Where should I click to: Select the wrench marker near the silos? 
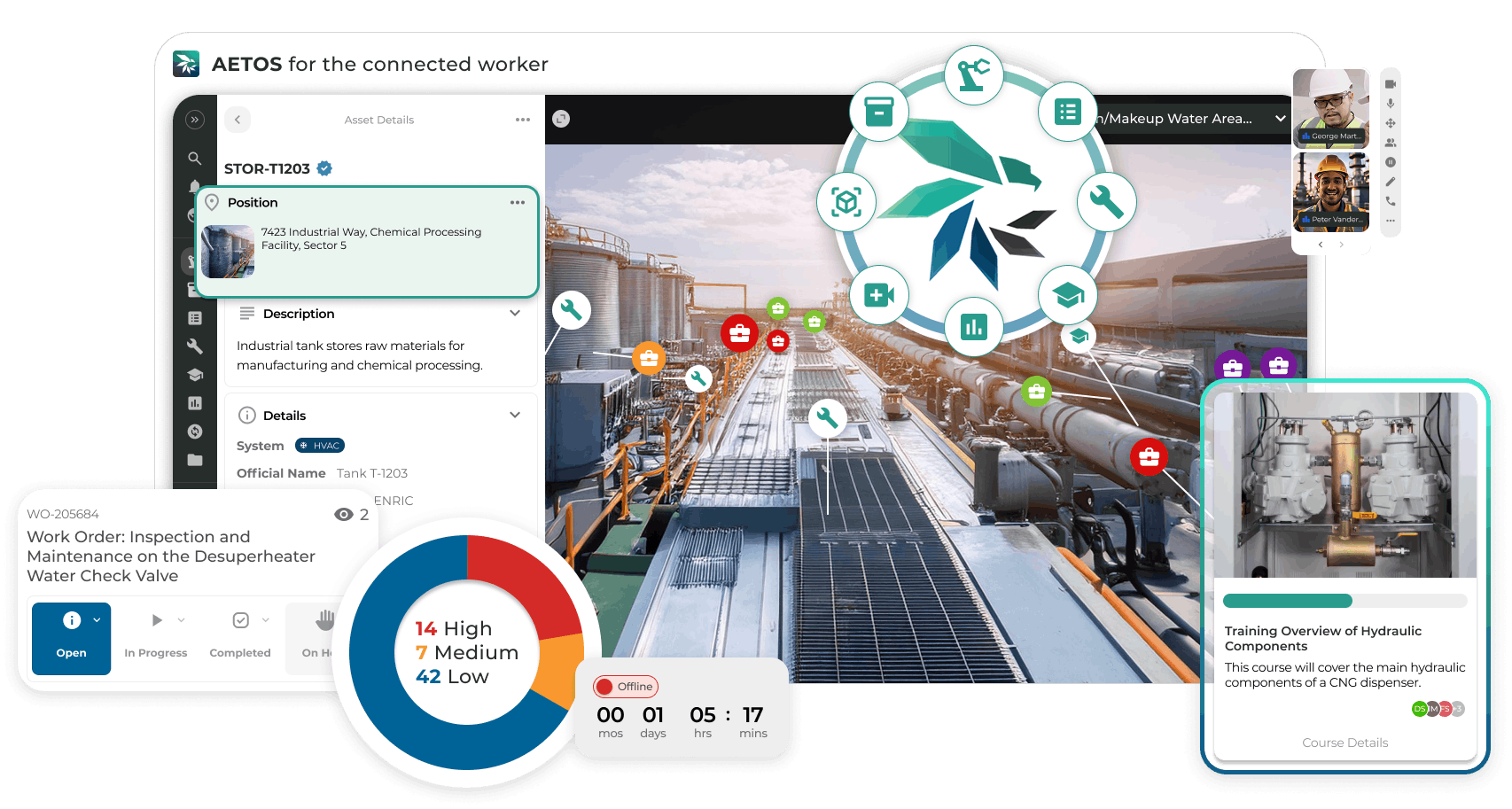pyautogui.click(x=572, y=310)
